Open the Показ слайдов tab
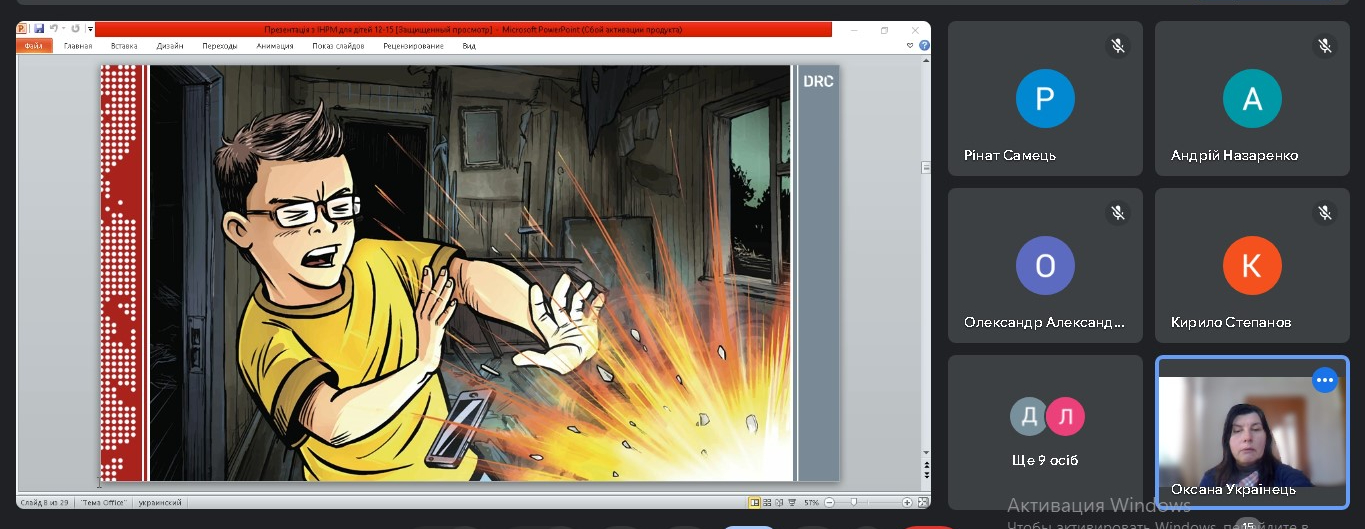The image size is (1365, 529). 338,46
